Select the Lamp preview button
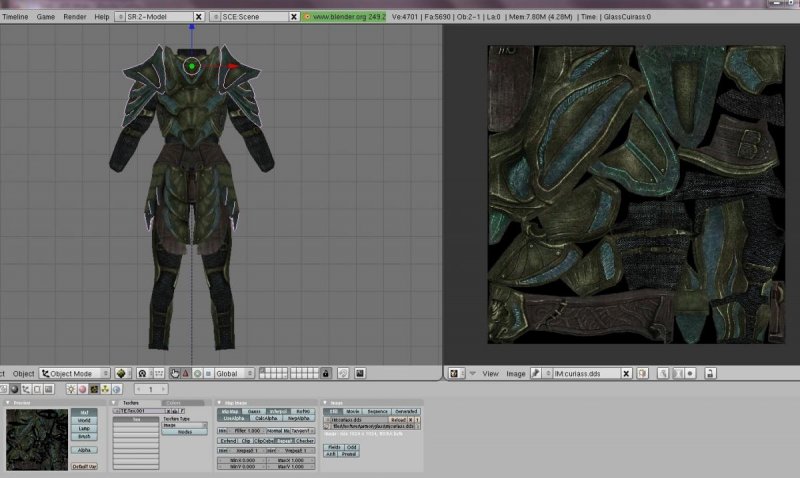This screenshot has width=800, height=478. pyautogui.click(x=84, y=429)
